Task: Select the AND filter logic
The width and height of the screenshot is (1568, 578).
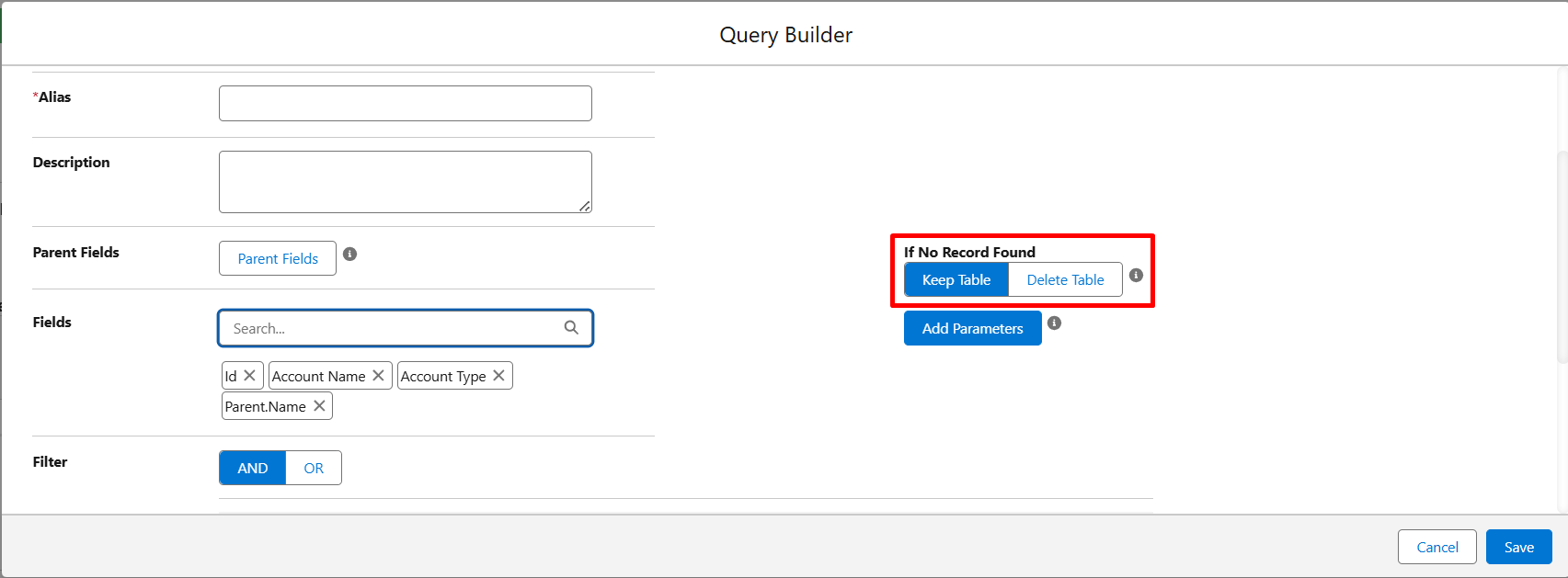Action: click(x=253, y=468)
